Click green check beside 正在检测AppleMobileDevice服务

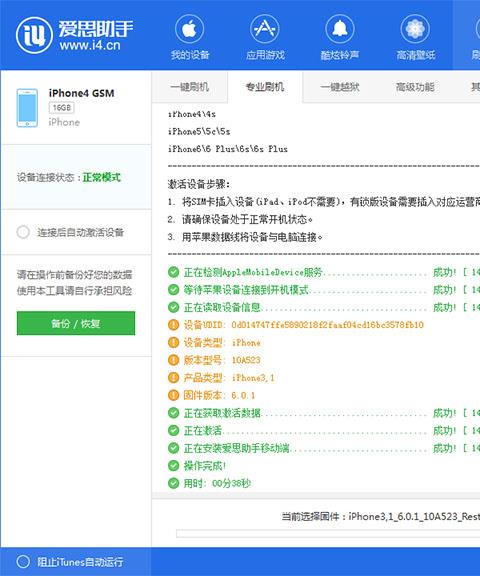click(173, 272)
